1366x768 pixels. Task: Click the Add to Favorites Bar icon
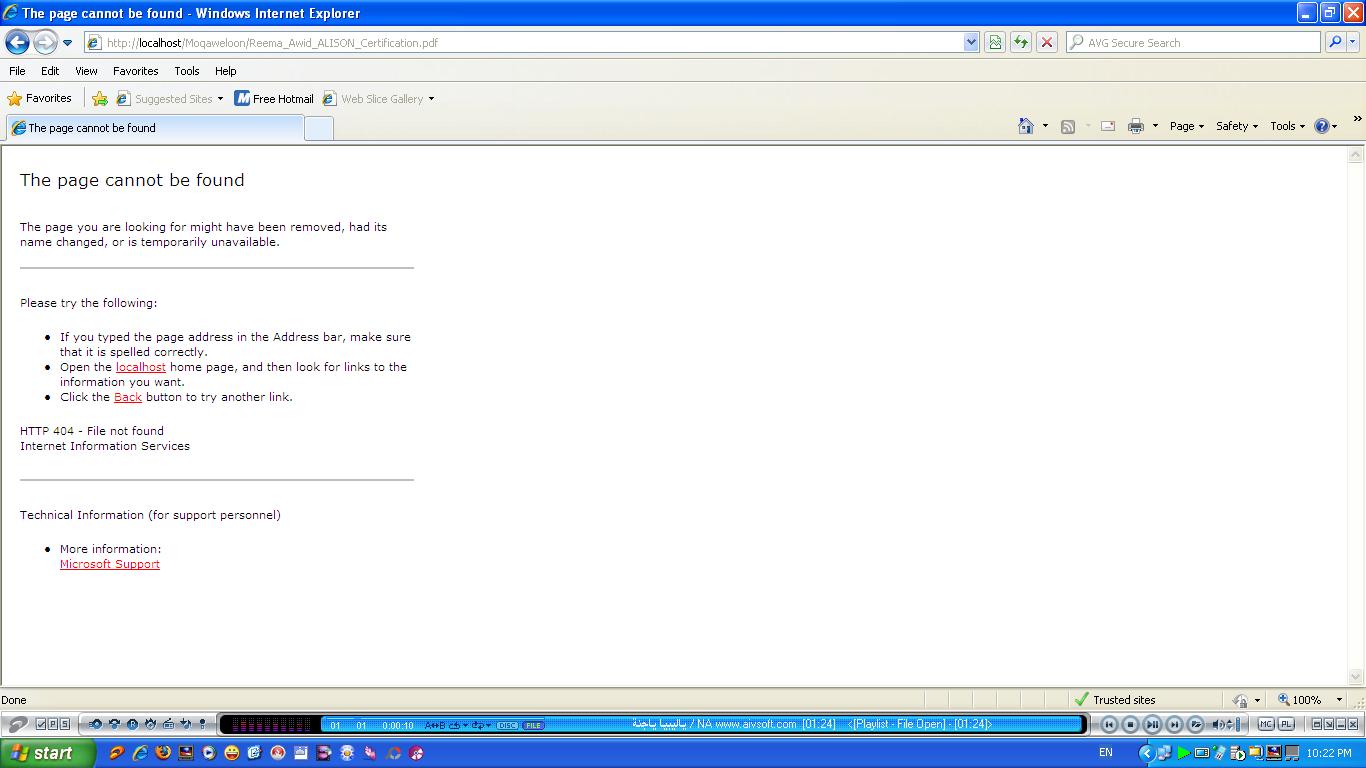click(100, 98)
